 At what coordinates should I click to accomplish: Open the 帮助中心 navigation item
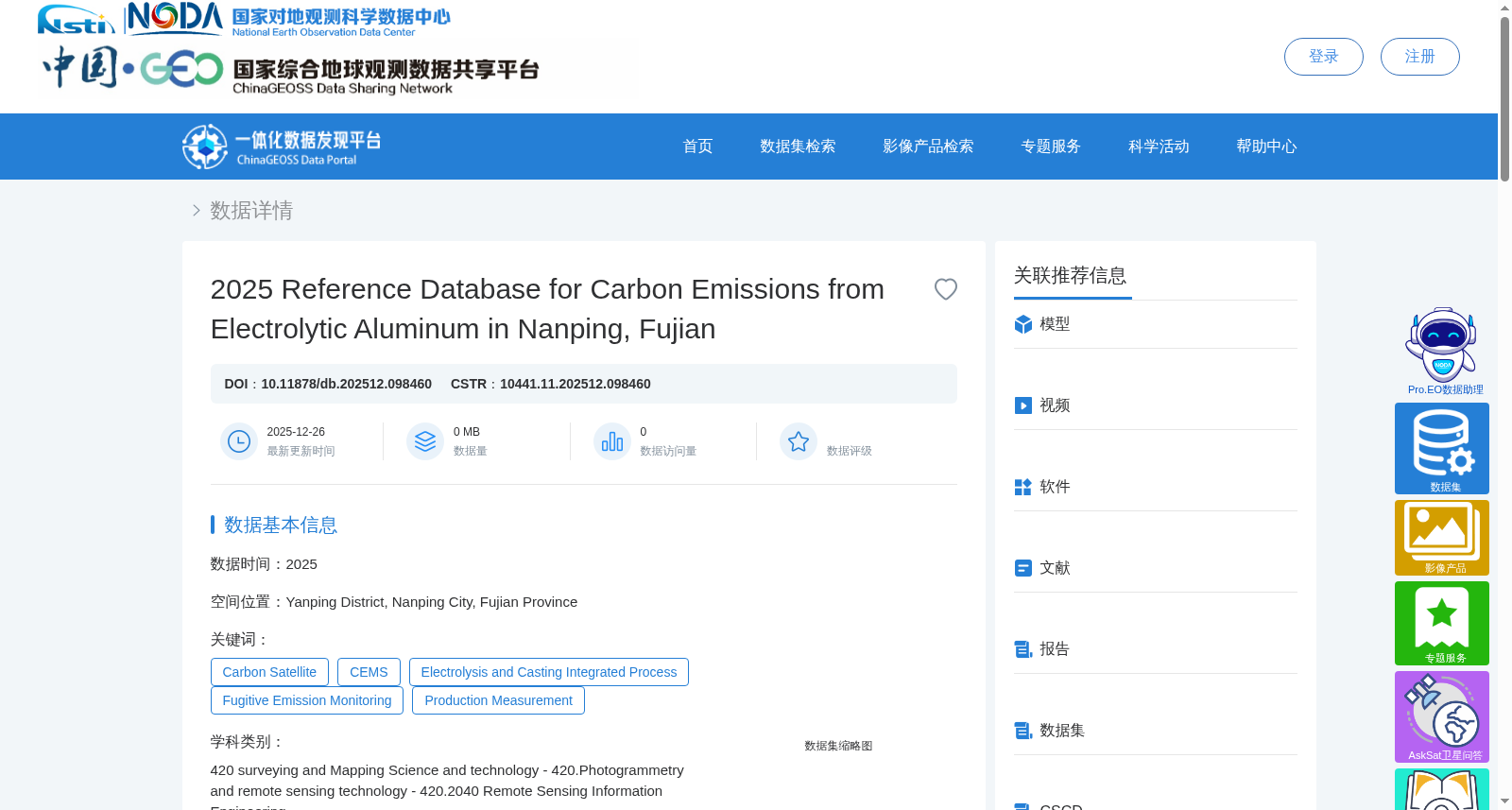click(1266, 146)
